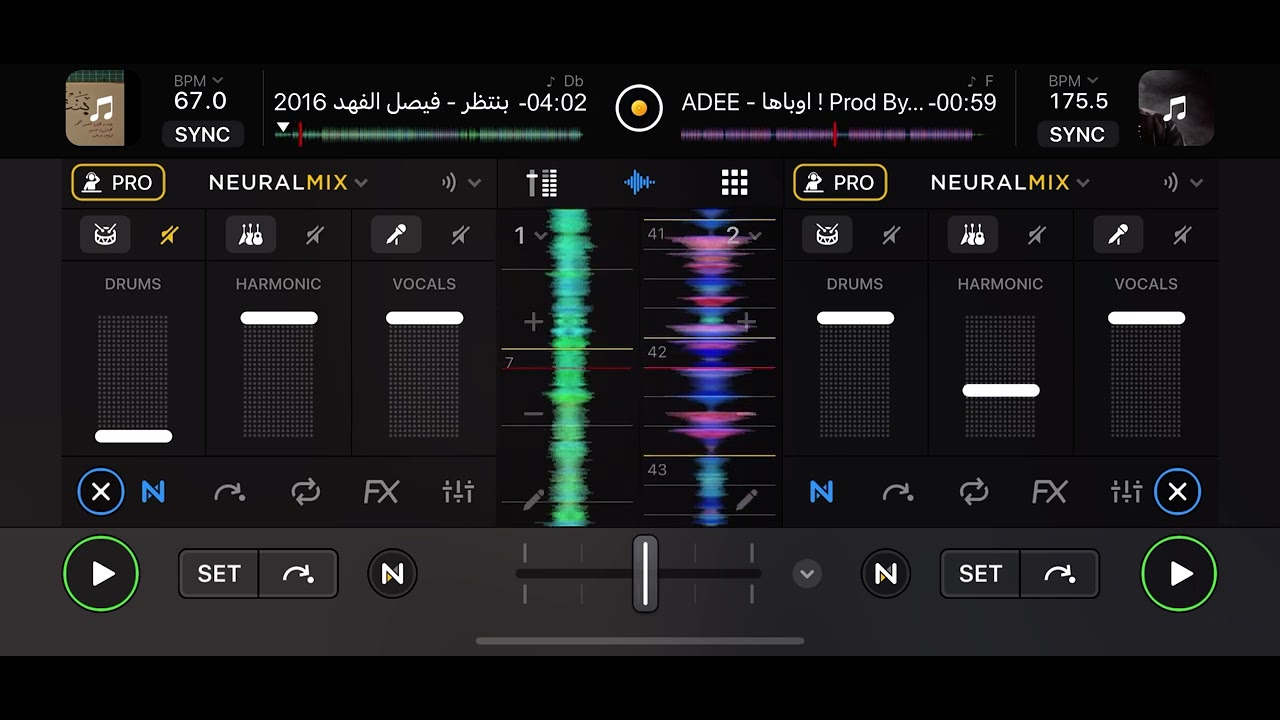This screenshot has height=720, width=1280.
Task: Play the left deck track
Action: 101,574
